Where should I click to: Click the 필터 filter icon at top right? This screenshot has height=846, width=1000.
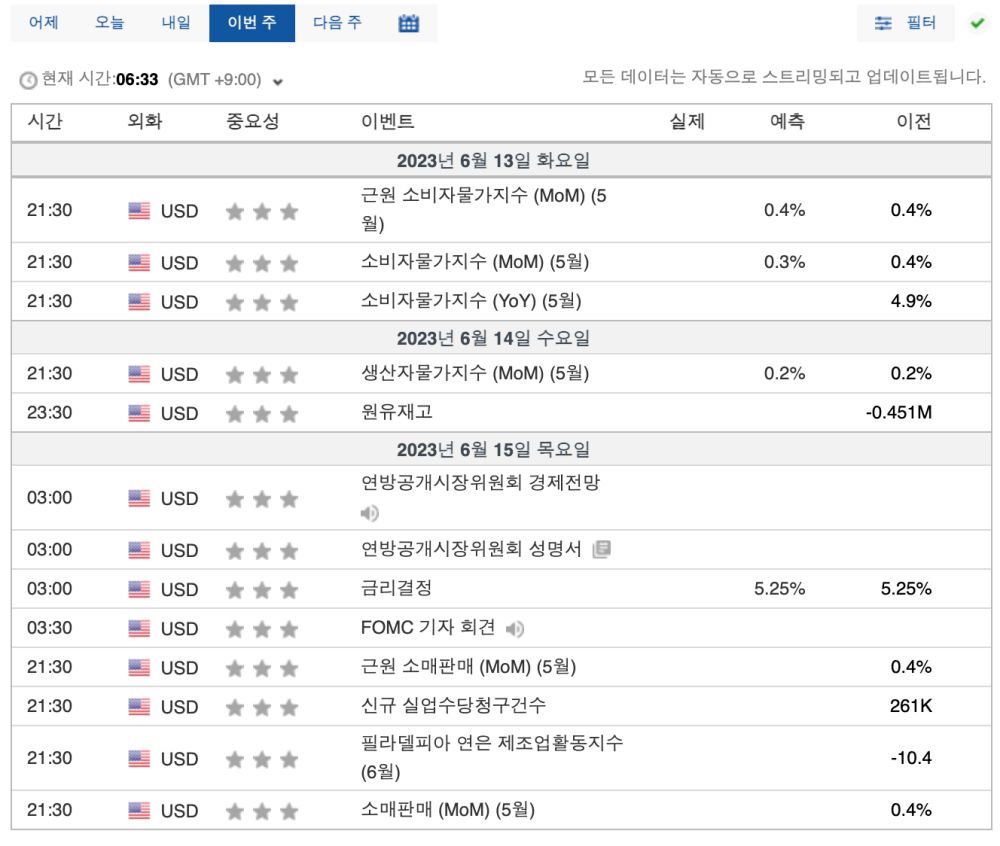tap(883, 22)
